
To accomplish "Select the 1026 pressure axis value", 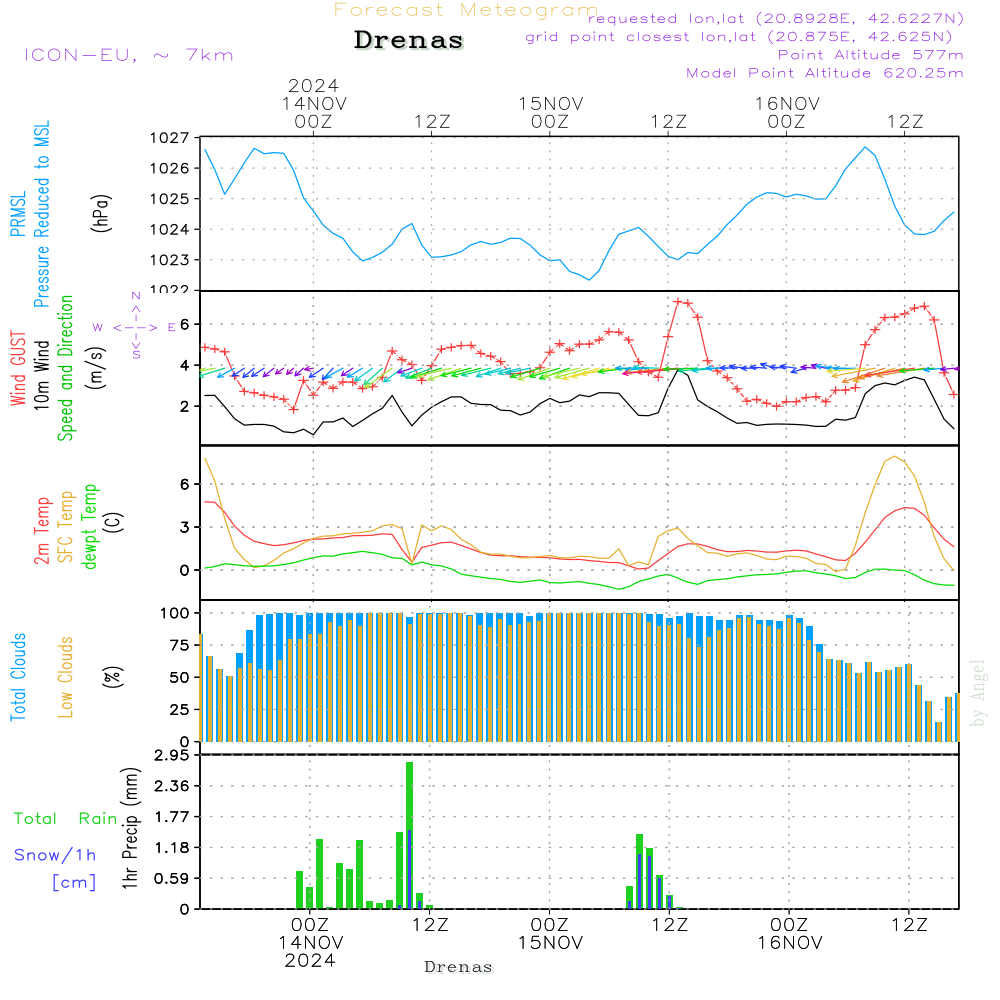I will (170, 168).
